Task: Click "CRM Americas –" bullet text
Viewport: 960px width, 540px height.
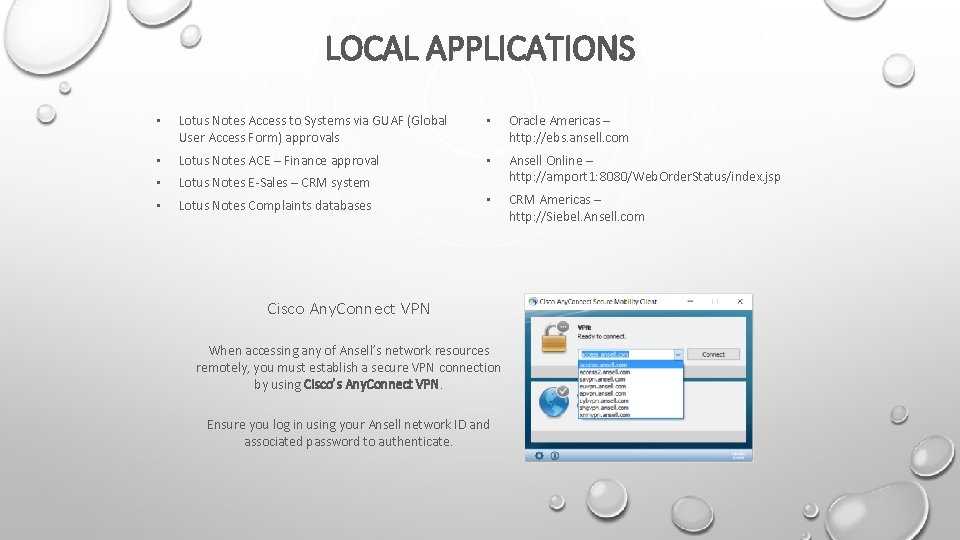Action: pos(555,200)
